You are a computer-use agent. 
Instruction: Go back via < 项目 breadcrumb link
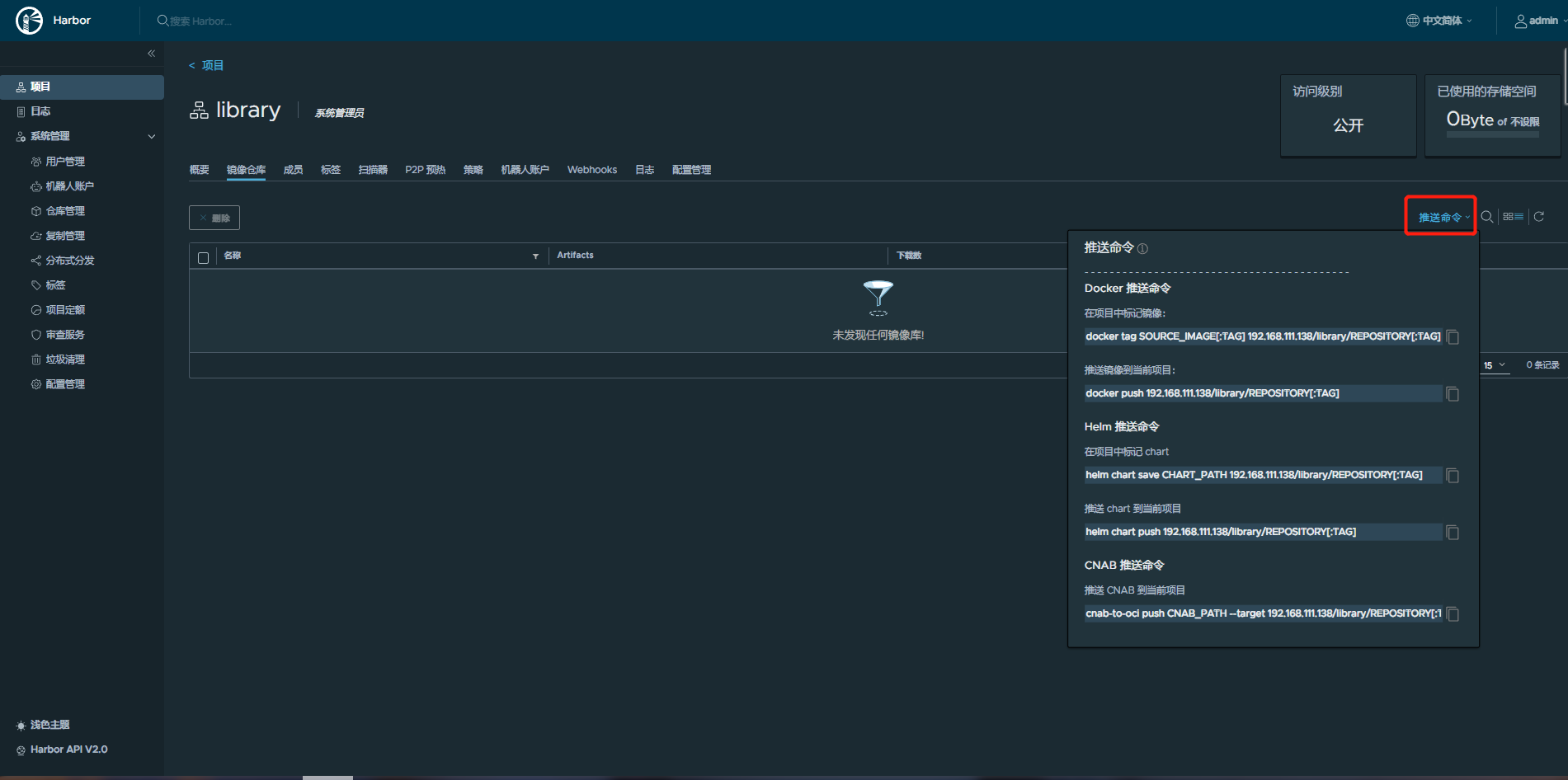pyautogui.click(x=206, y=65)
